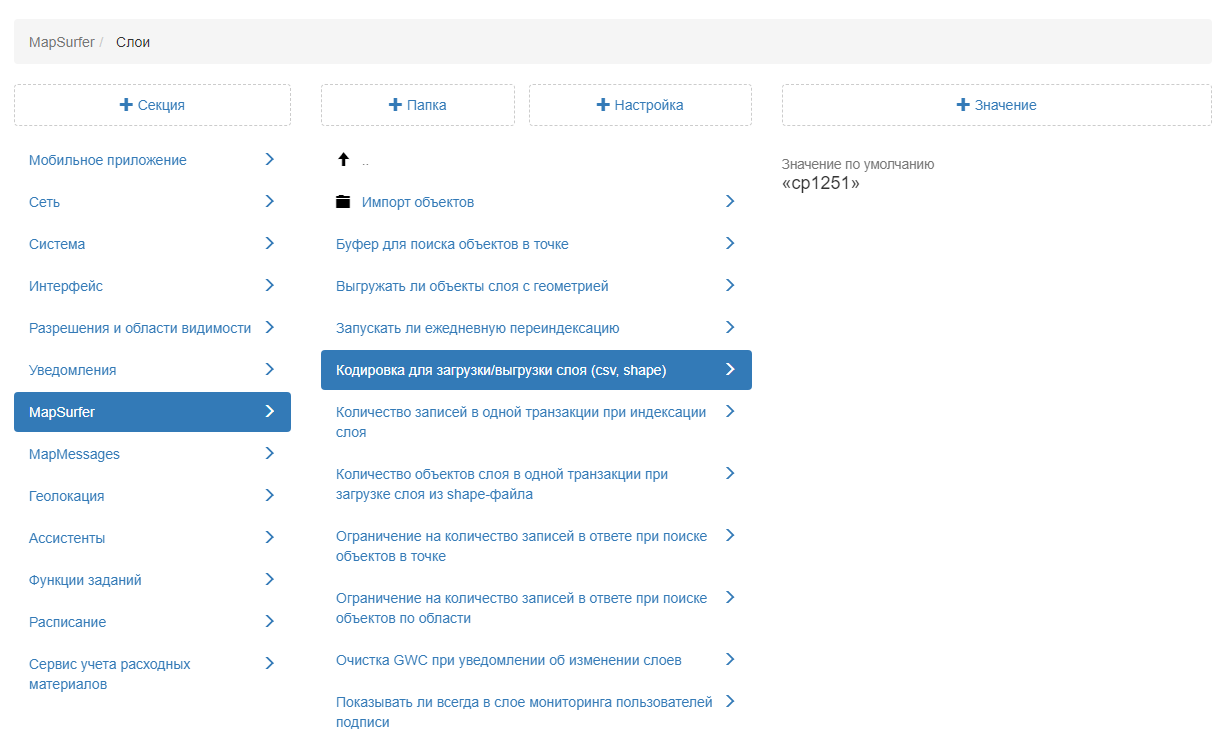1227x745 pixels.
Task: Click chevron on the selected MapSurfer row
Action: [269, 411]
